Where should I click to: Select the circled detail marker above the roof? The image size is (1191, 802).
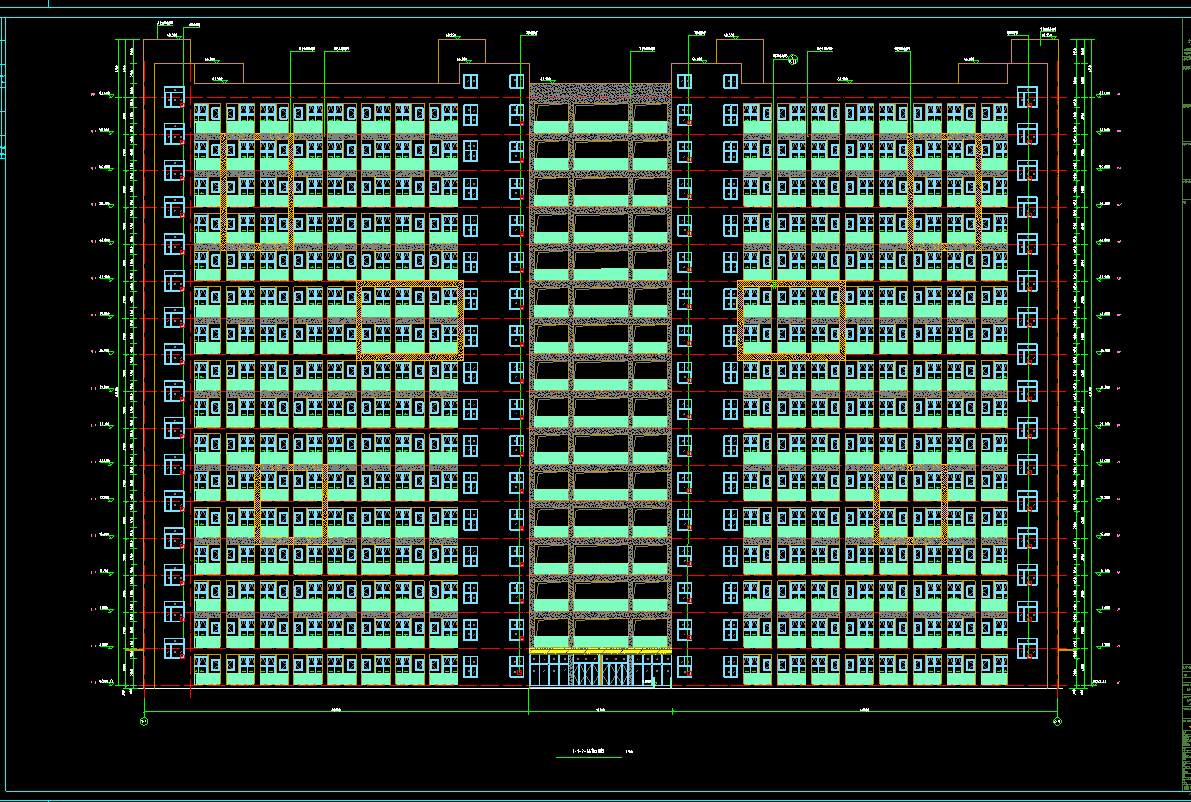coord(793,58)
